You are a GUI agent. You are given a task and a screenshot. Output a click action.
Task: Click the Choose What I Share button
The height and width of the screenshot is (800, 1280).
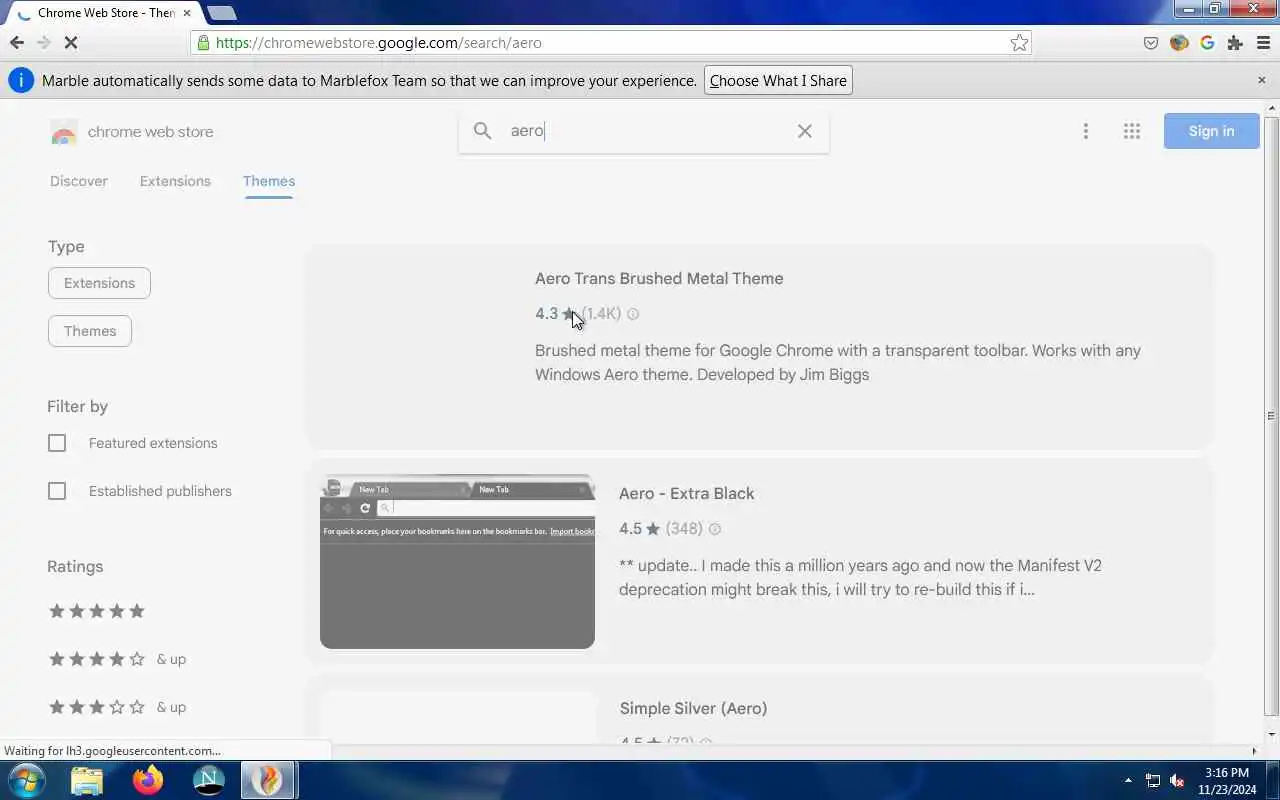(x=778, y=80)
